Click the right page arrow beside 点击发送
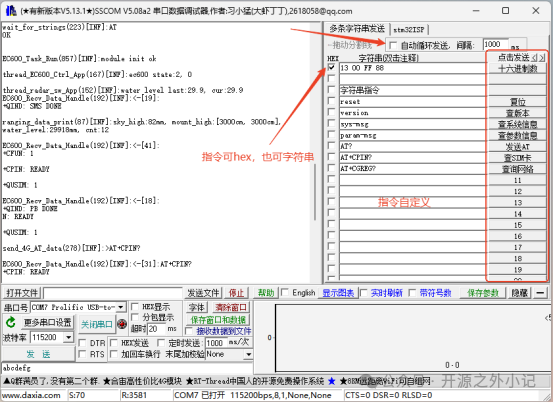554x403 pixels. click(542, 57)
